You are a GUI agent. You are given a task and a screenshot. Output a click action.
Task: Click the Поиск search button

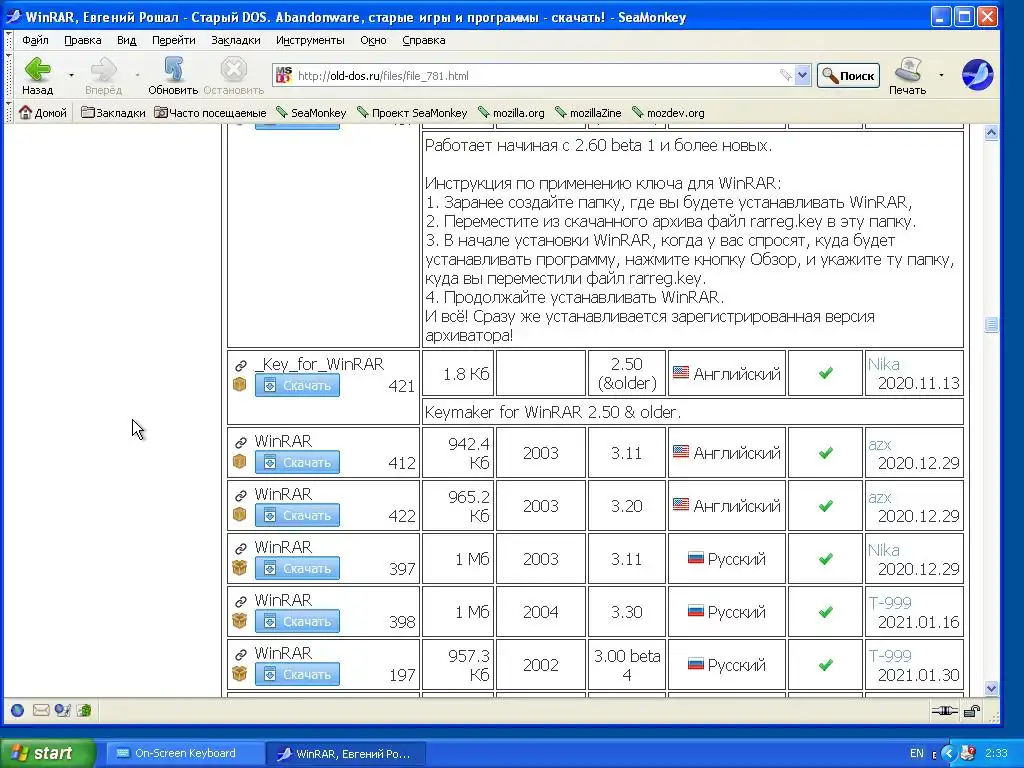[848, 75]
